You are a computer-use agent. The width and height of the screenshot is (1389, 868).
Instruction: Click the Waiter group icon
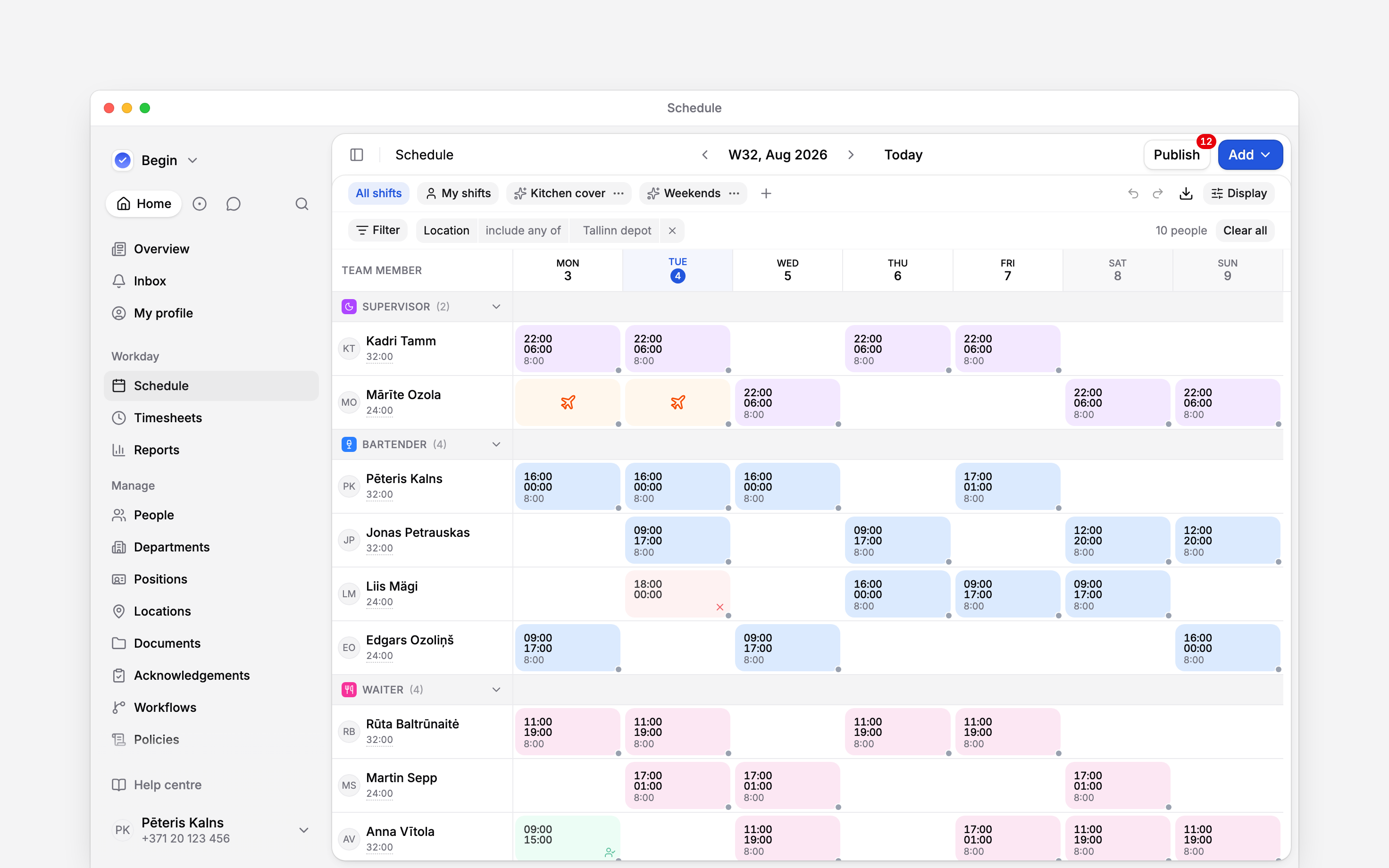(349, 690)
